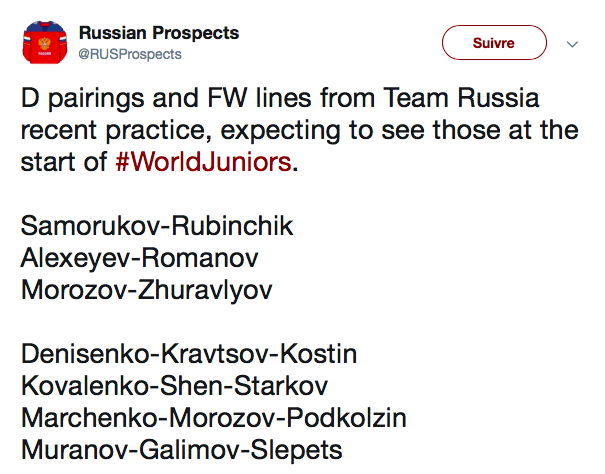This screenshot has height=474, width=605.
Task: Open the #WorldJuniors hashtag
Action: 203,161
